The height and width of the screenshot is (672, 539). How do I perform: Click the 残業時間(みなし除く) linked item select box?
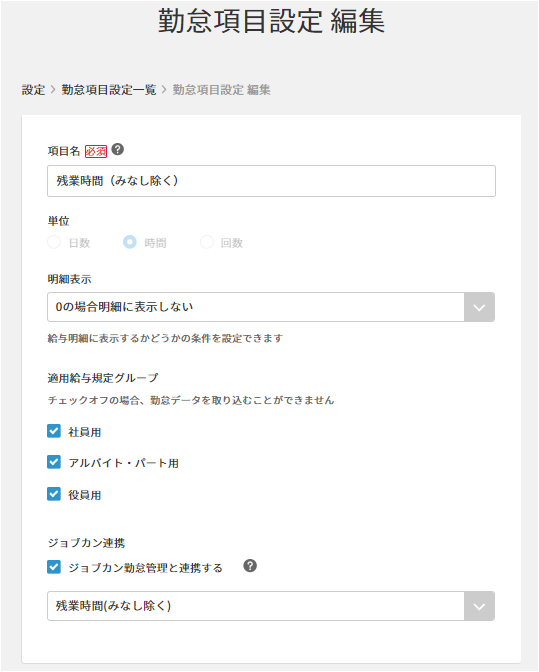(x=271, y=606)
